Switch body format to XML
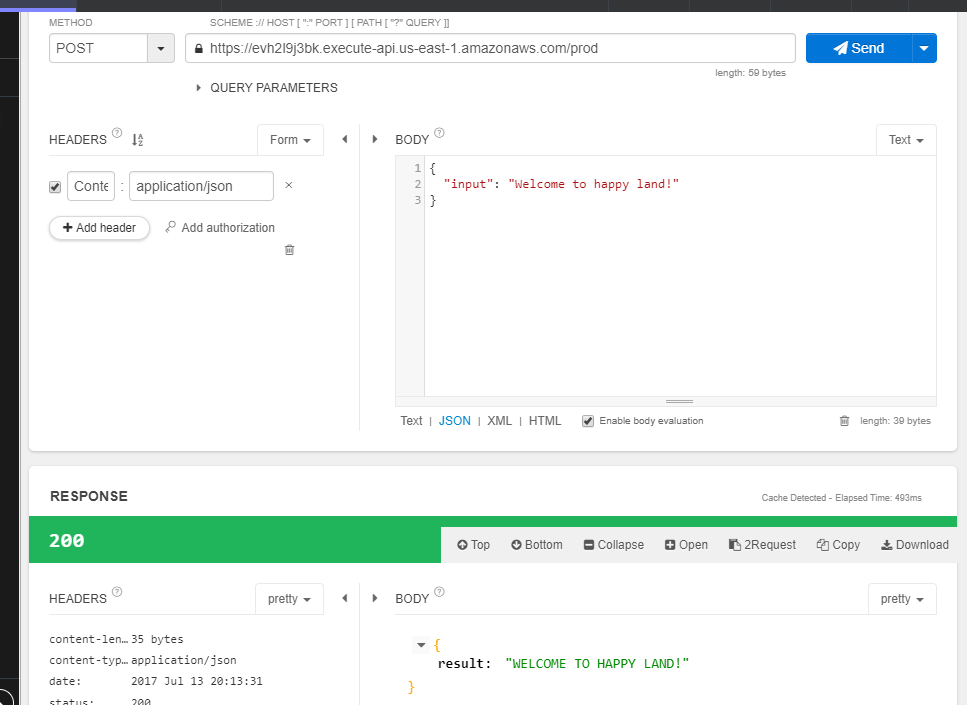Viewport: 967px width, 705px height. 499,421
